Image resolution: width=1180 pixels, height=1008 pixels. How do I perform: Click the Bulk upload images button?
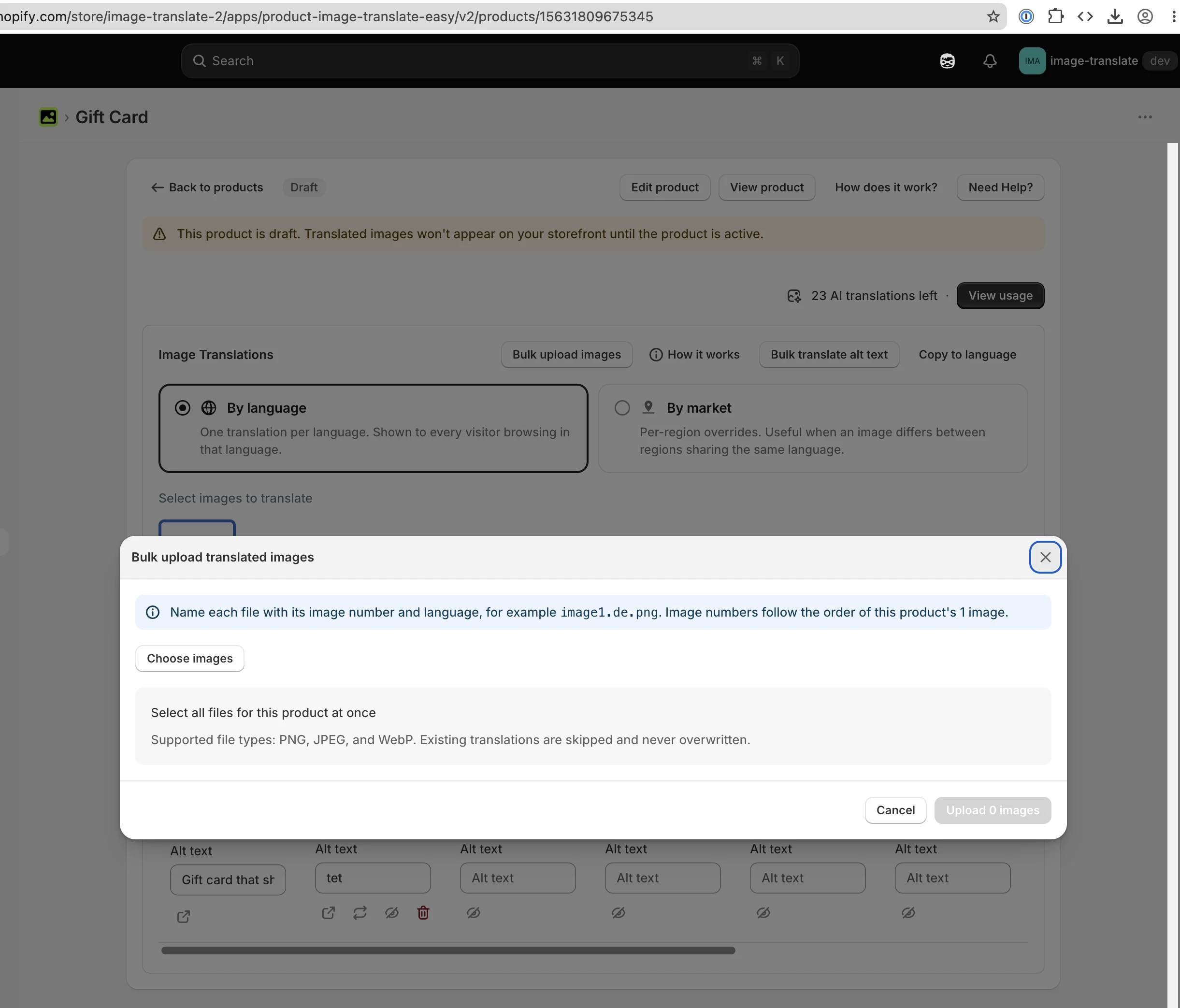click(x=567, y=354)
